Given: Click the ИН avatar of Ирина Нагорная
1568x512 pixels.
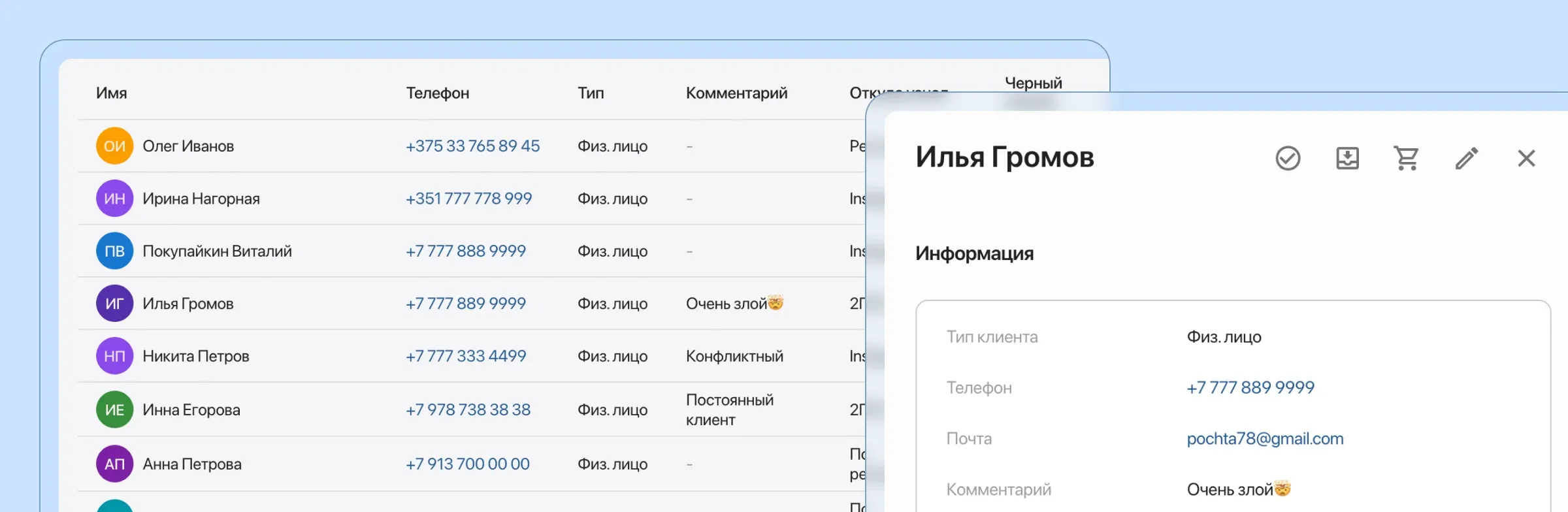Looking at the screenshot, I should click(114, 199).
